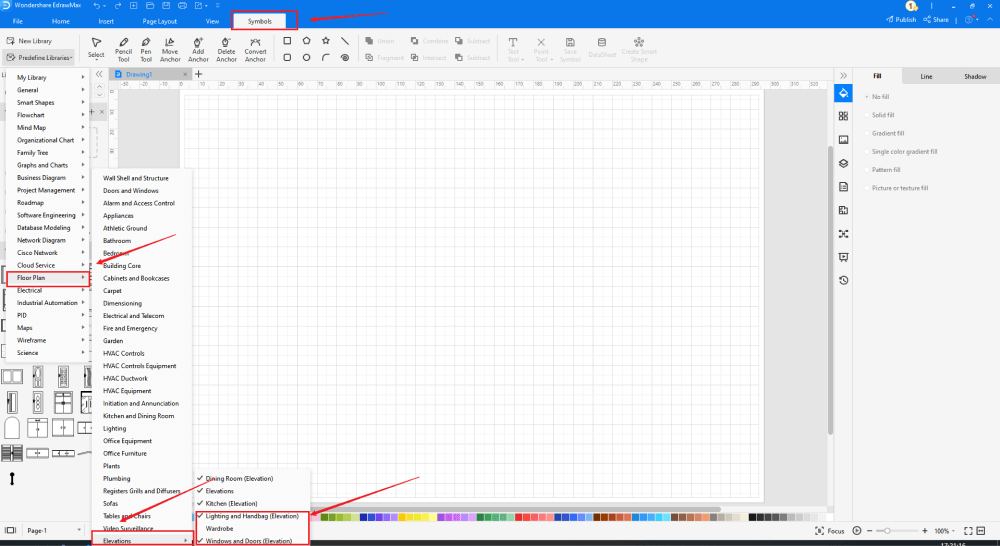Add a new drawing tab with plus

pos(198,74)
